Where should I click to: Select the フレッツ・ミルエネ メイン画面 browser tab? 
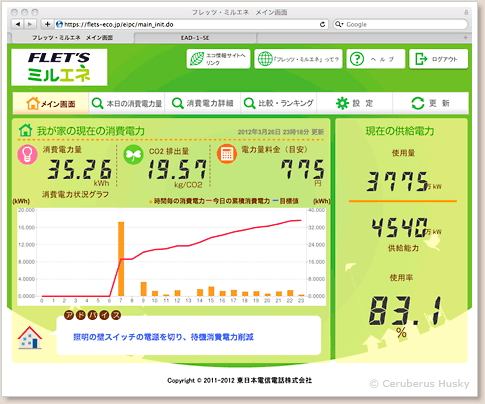tap(72, 38)
